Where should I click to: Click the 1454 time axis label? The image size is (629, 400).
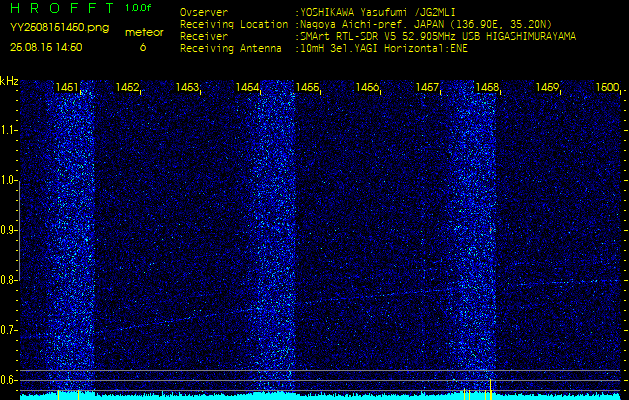[x=247, y=87]
